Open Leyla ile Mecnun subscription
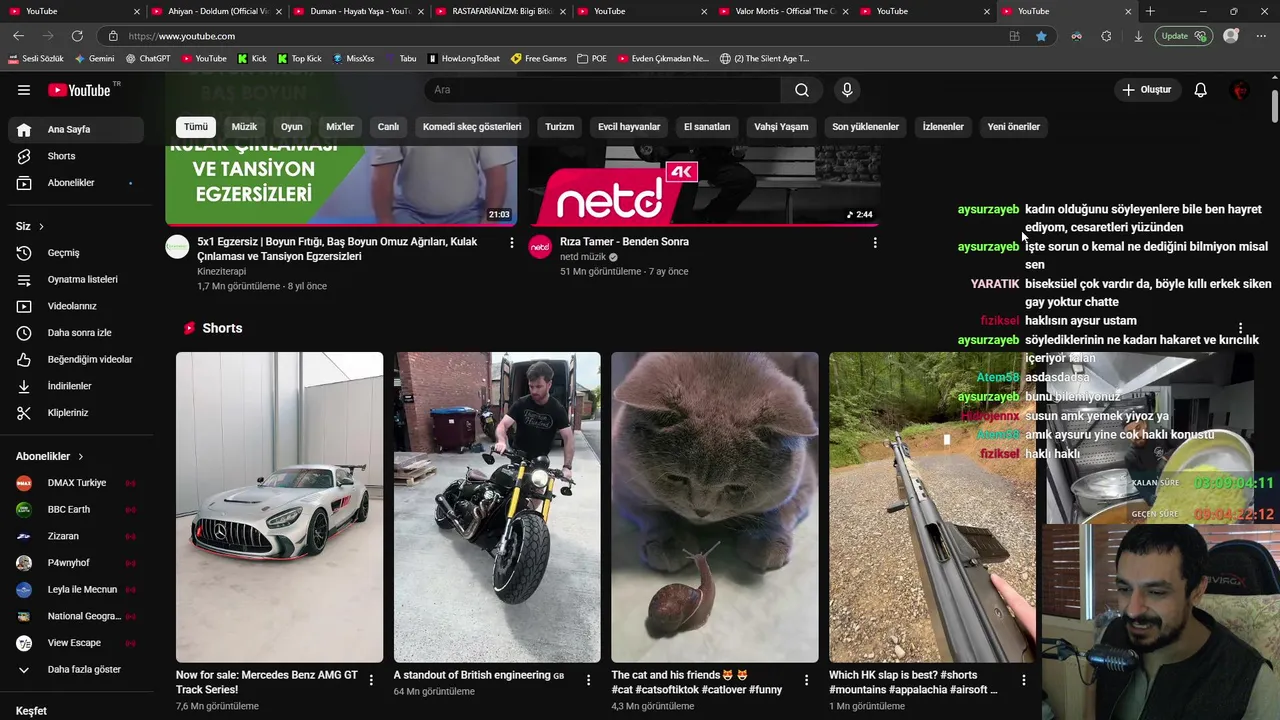 (76, 590)
